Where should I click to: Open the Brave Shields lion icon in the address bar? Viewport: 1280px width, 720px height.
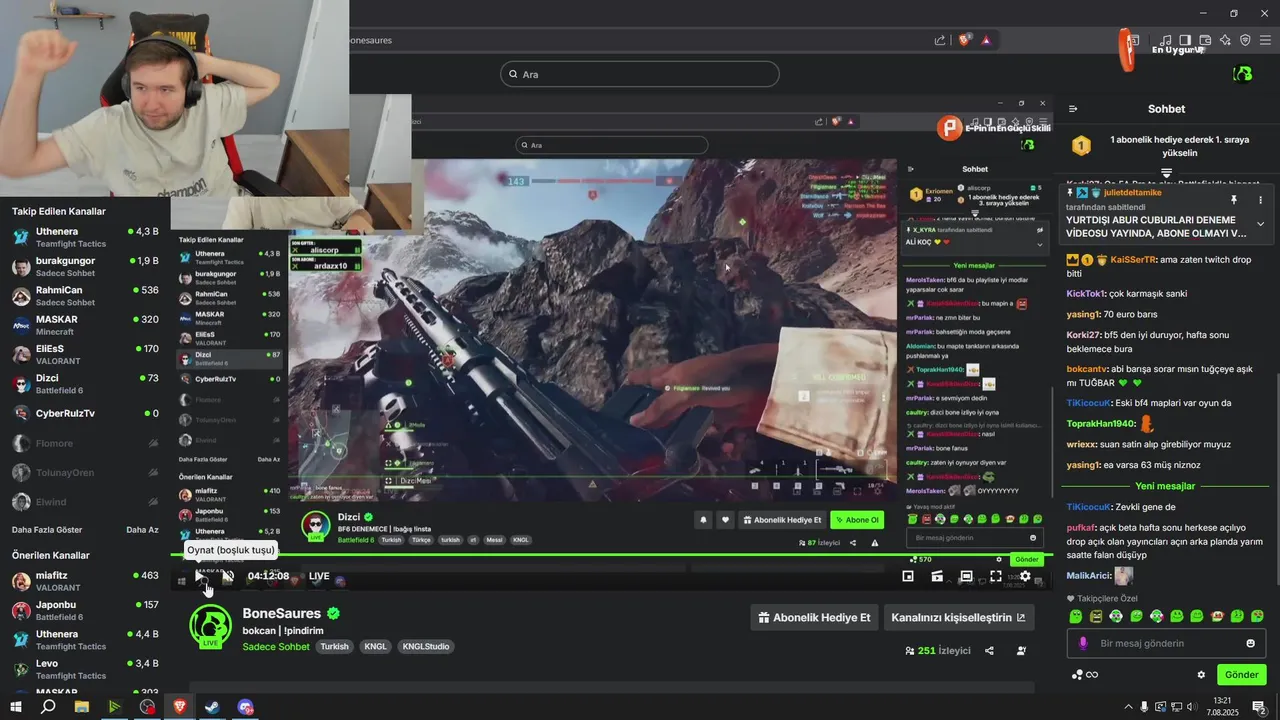965,40
